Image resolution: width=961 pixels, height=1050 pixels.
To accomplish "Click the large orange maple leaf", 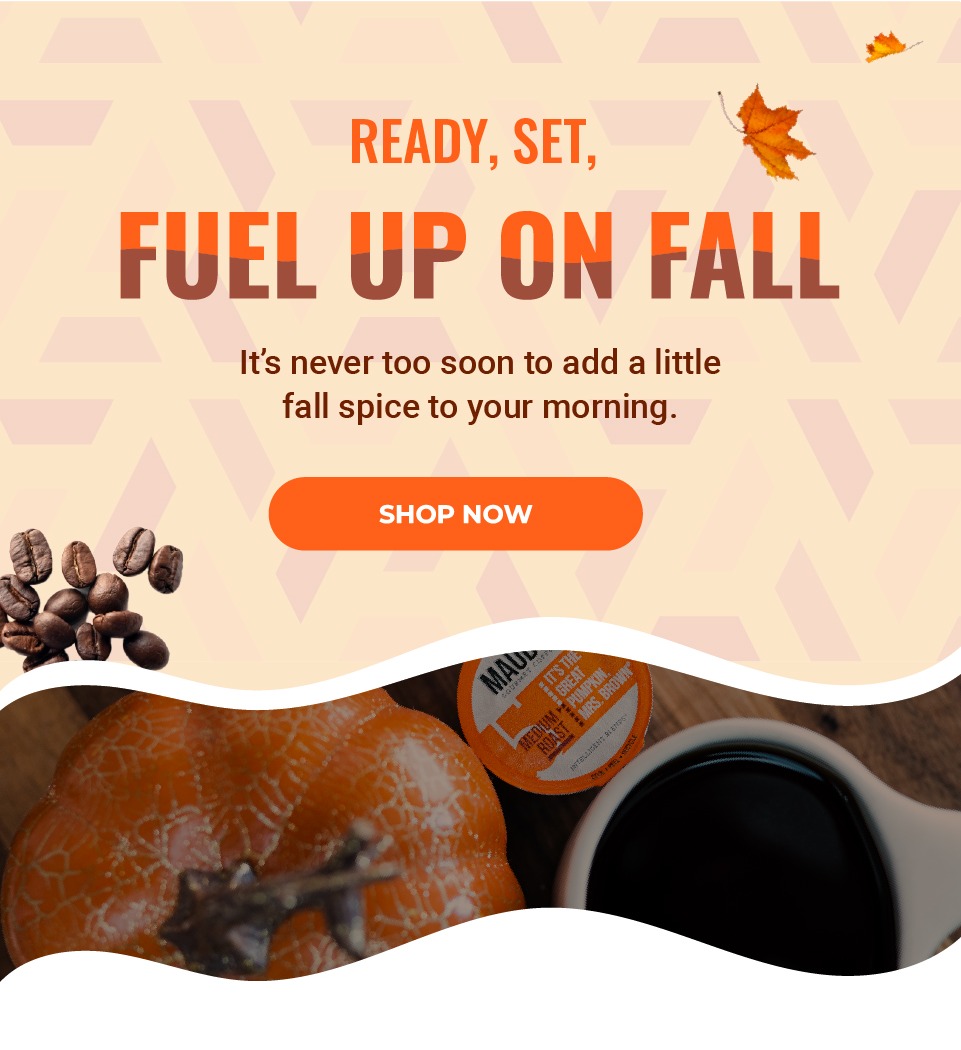I will point(769,133).
